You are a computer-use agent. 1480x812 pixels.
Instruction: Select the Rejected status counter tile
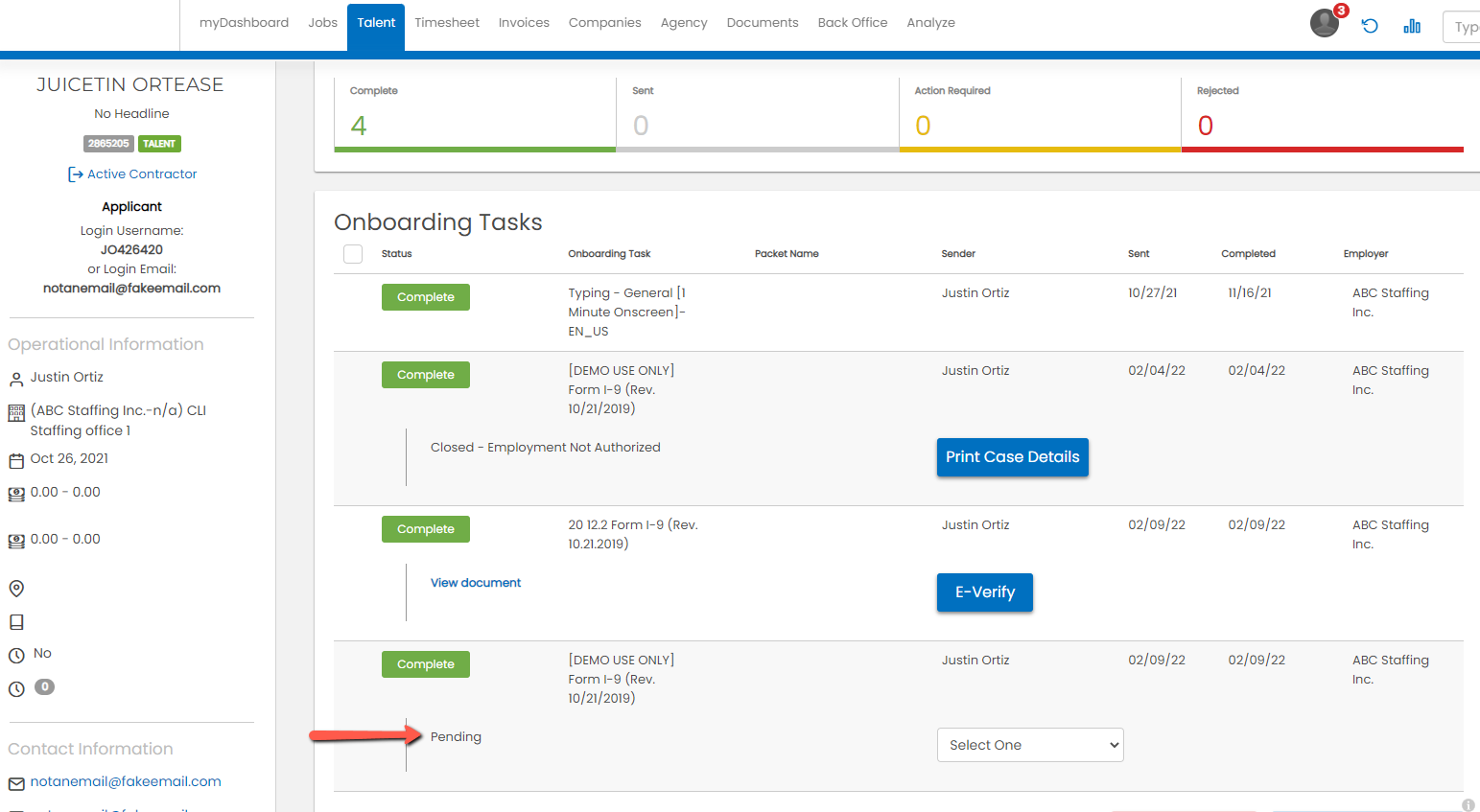coord(1323,115)
